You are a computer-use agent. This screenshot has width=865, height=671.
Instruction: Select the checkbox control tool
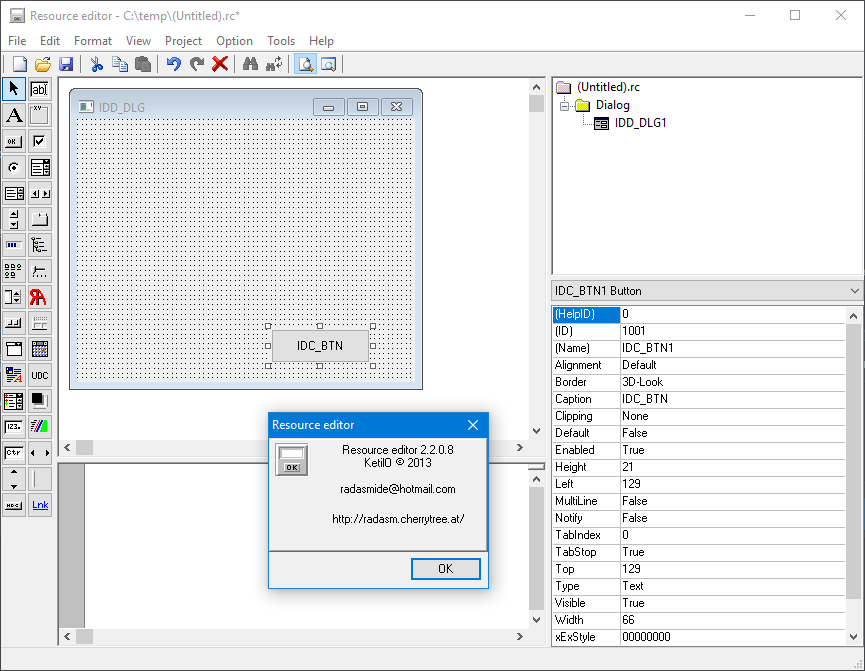(39, 141)
